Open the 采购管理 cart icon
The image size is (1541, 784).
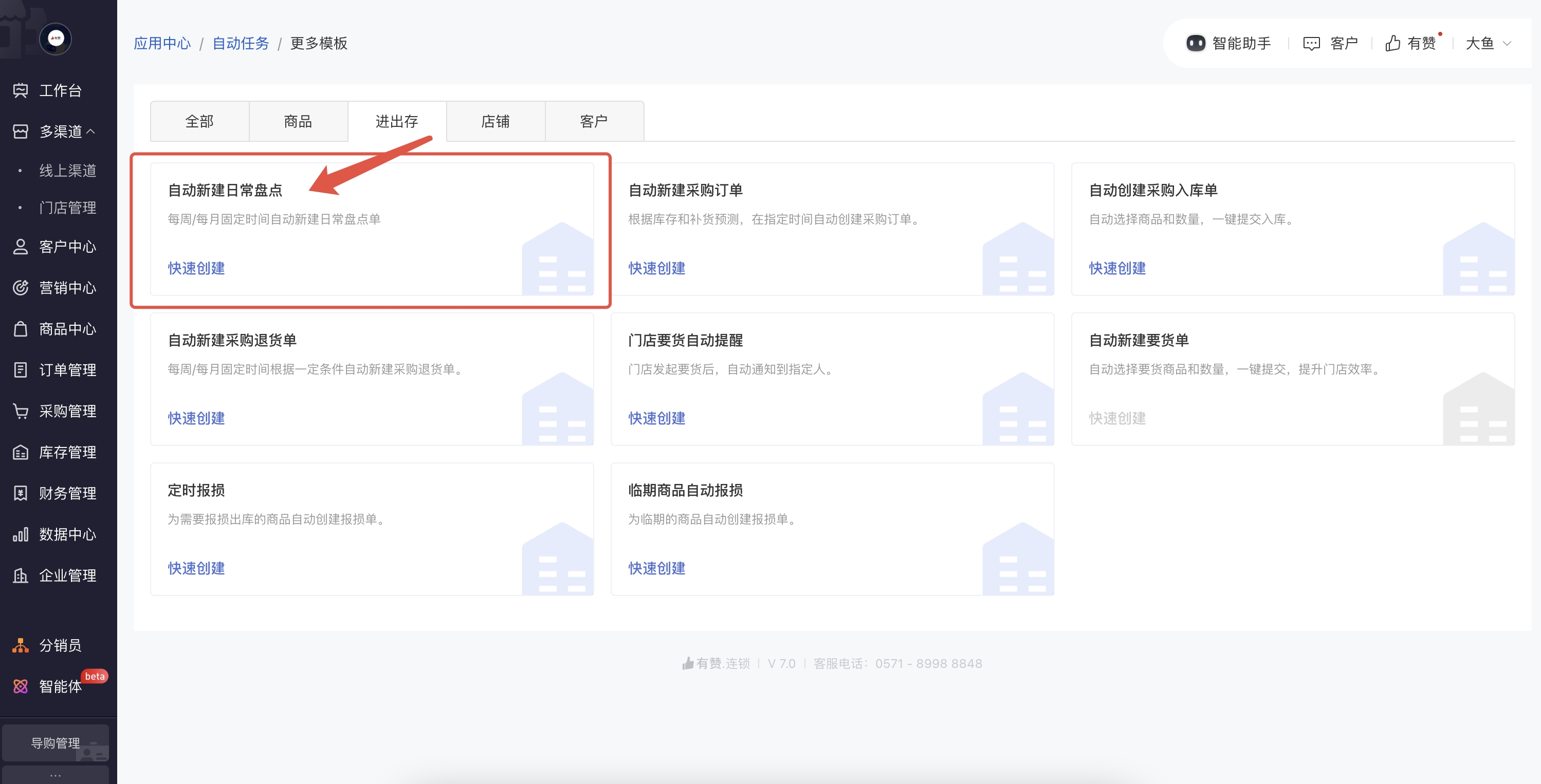pos(21,411)
